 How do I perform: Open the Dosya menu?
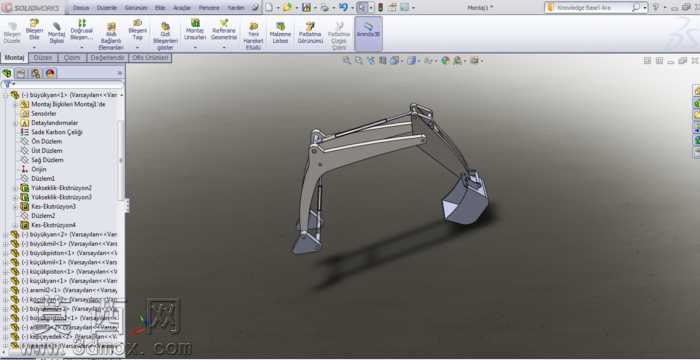pos(81,8)
